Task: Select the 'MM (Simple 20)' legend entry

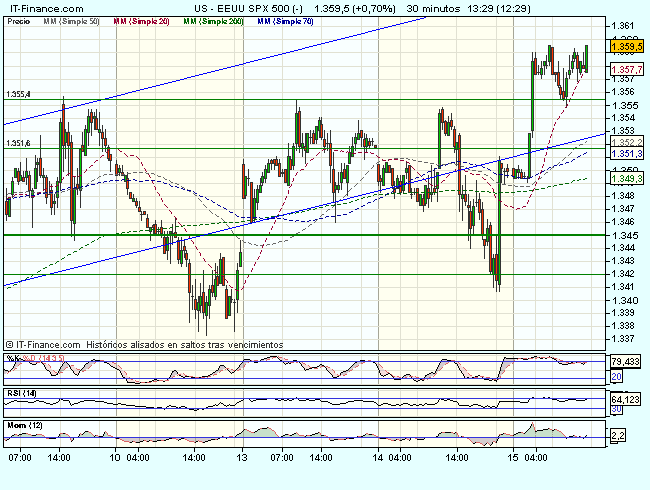Action: point(141,22)
